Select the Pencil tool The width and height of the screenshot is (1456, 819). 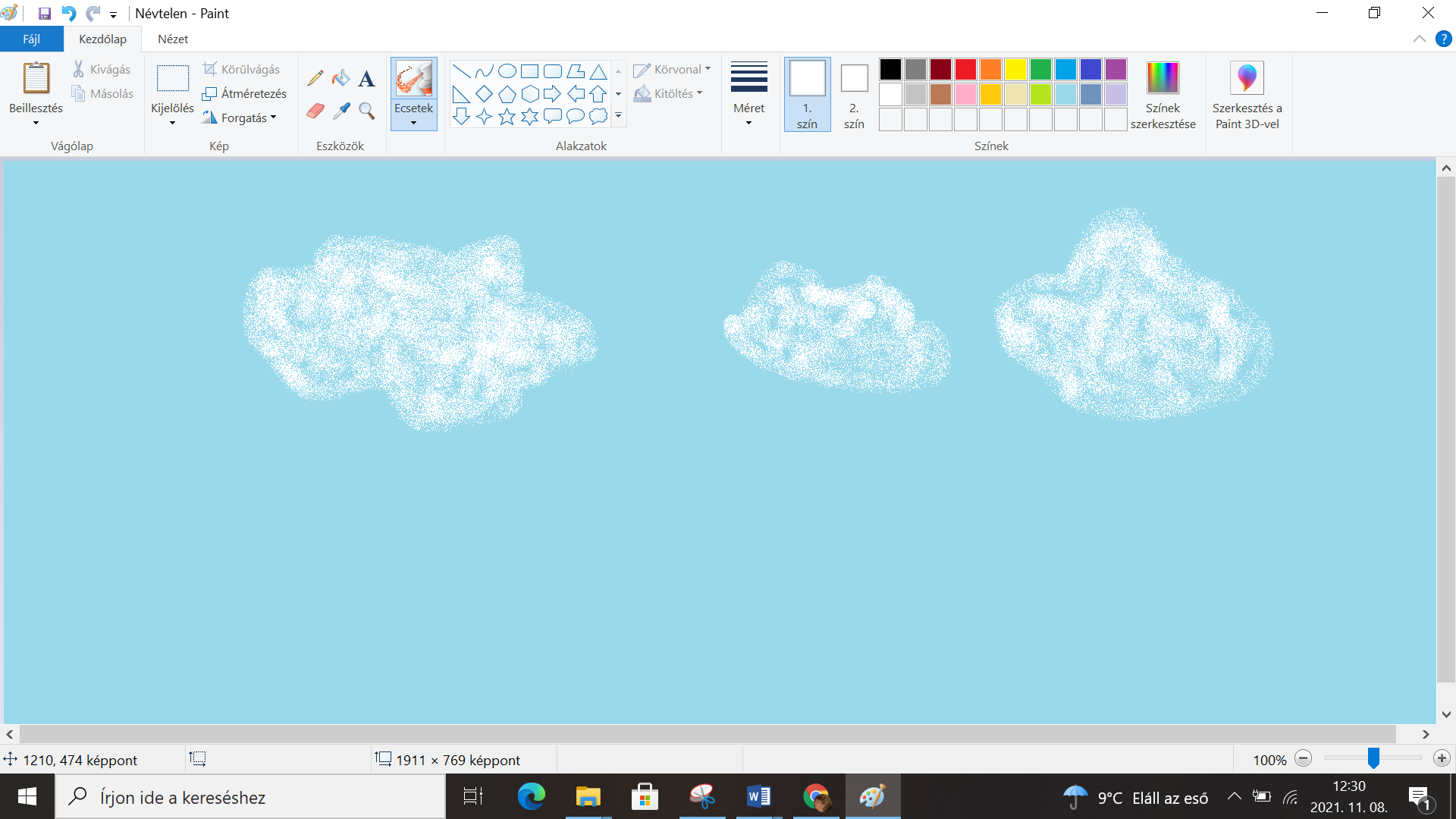[315, 78]
